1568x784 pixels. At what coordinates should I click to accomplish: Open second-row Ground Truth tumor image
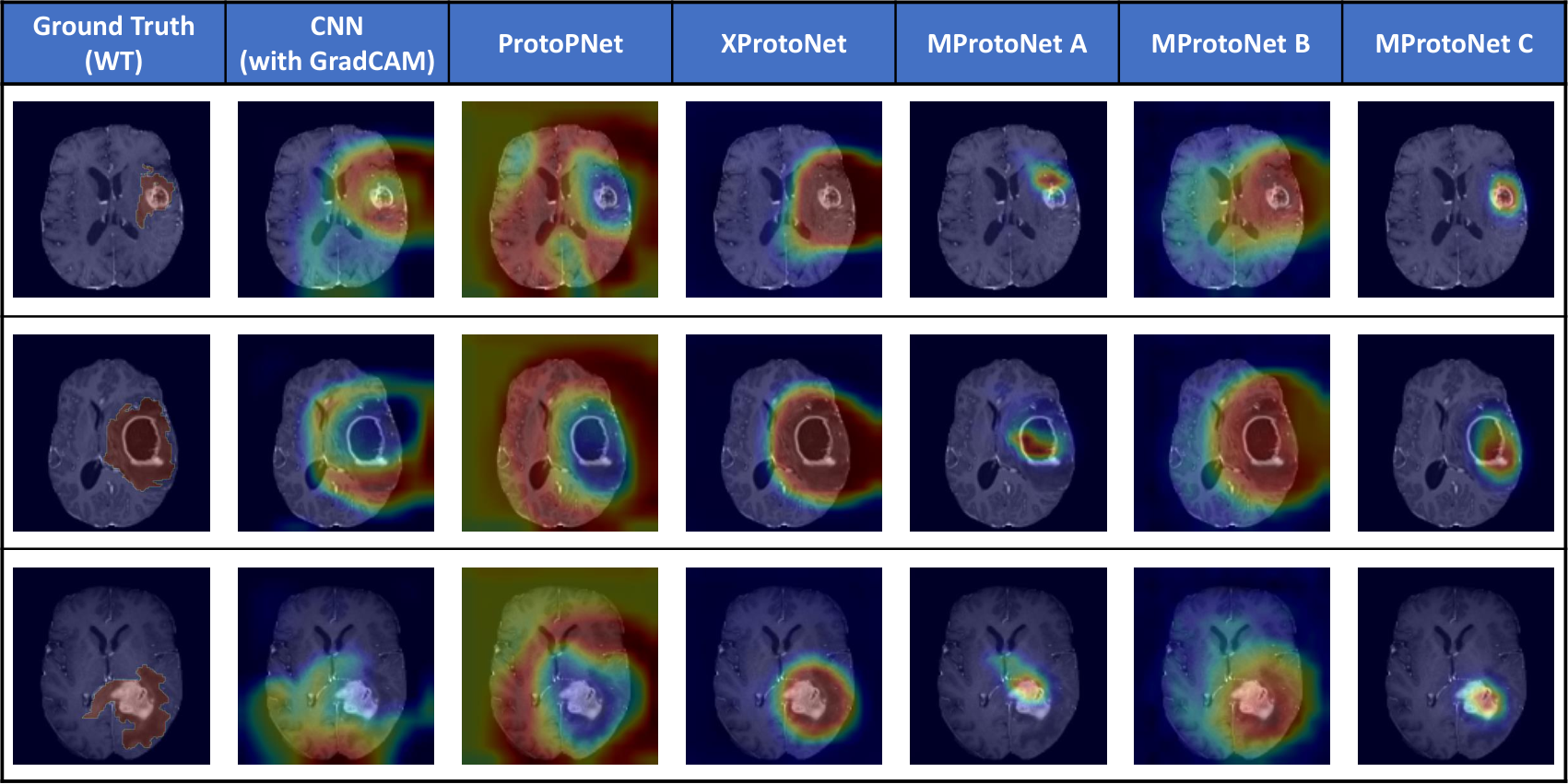click(x=112, y=433)
